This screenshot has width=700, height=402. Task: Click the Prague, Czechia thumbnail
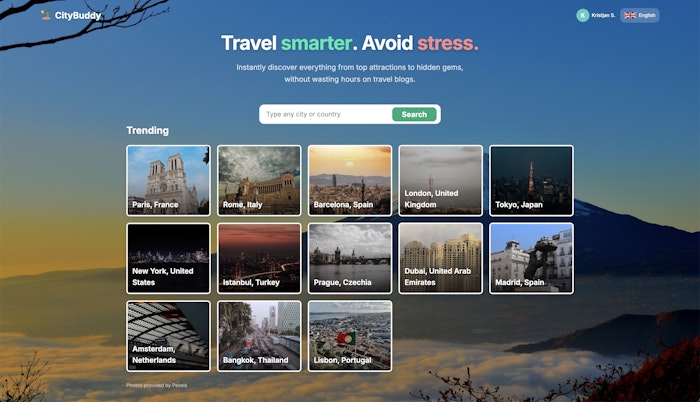click(350, 258)
